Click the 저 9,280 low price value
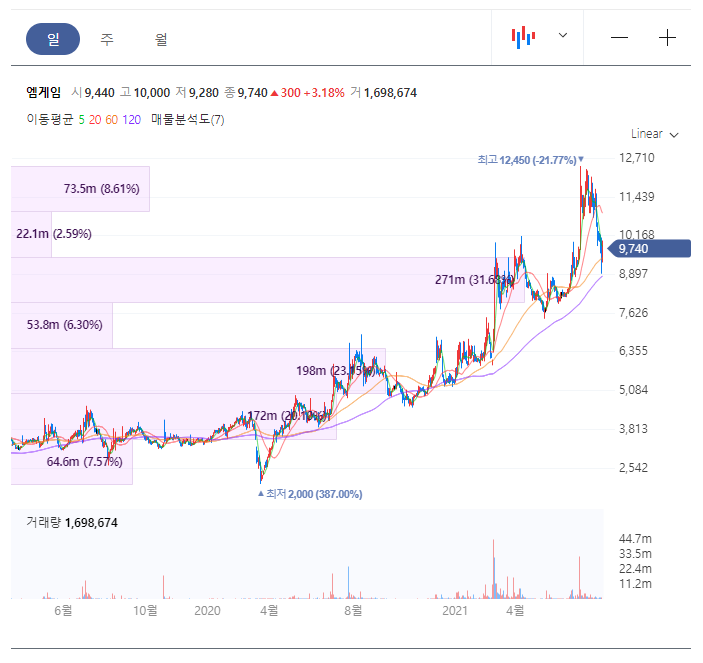The width and height of the screenshot is (703, 663). click(x=197, y=93)
